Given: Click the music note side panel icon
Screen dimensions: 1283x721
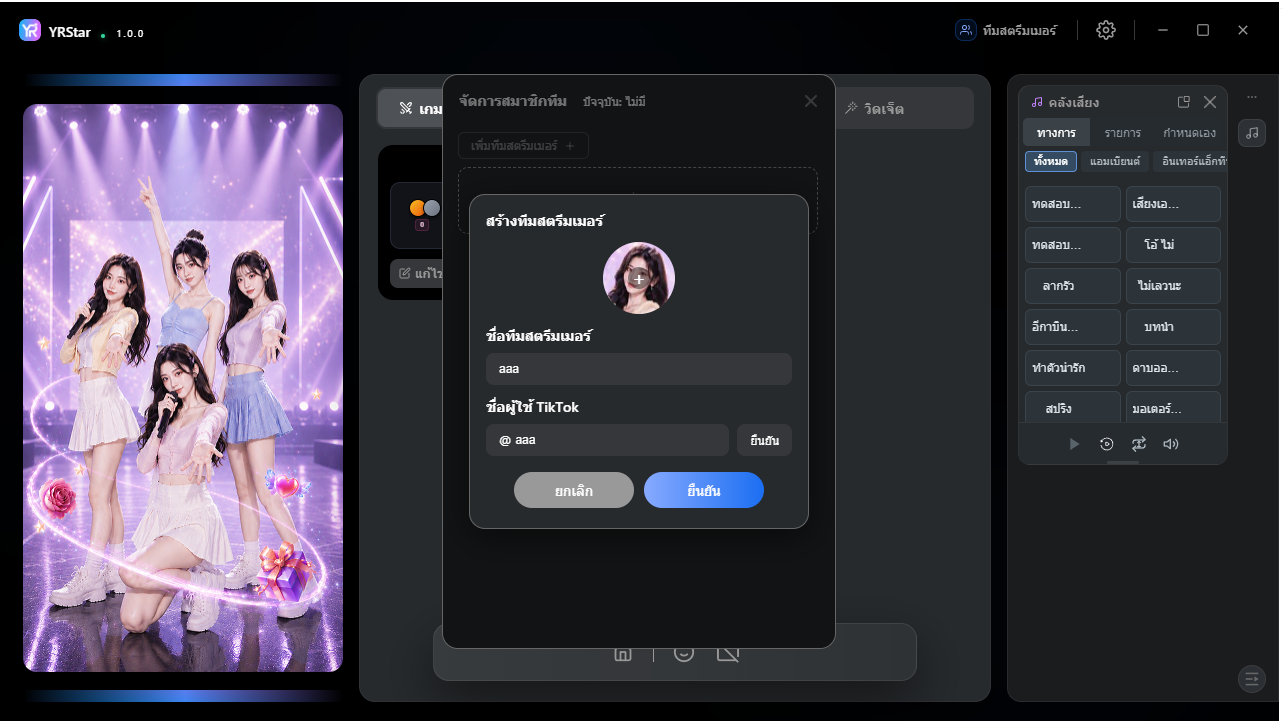Looking at the screenshot, I should click(x=1252, y=132).
